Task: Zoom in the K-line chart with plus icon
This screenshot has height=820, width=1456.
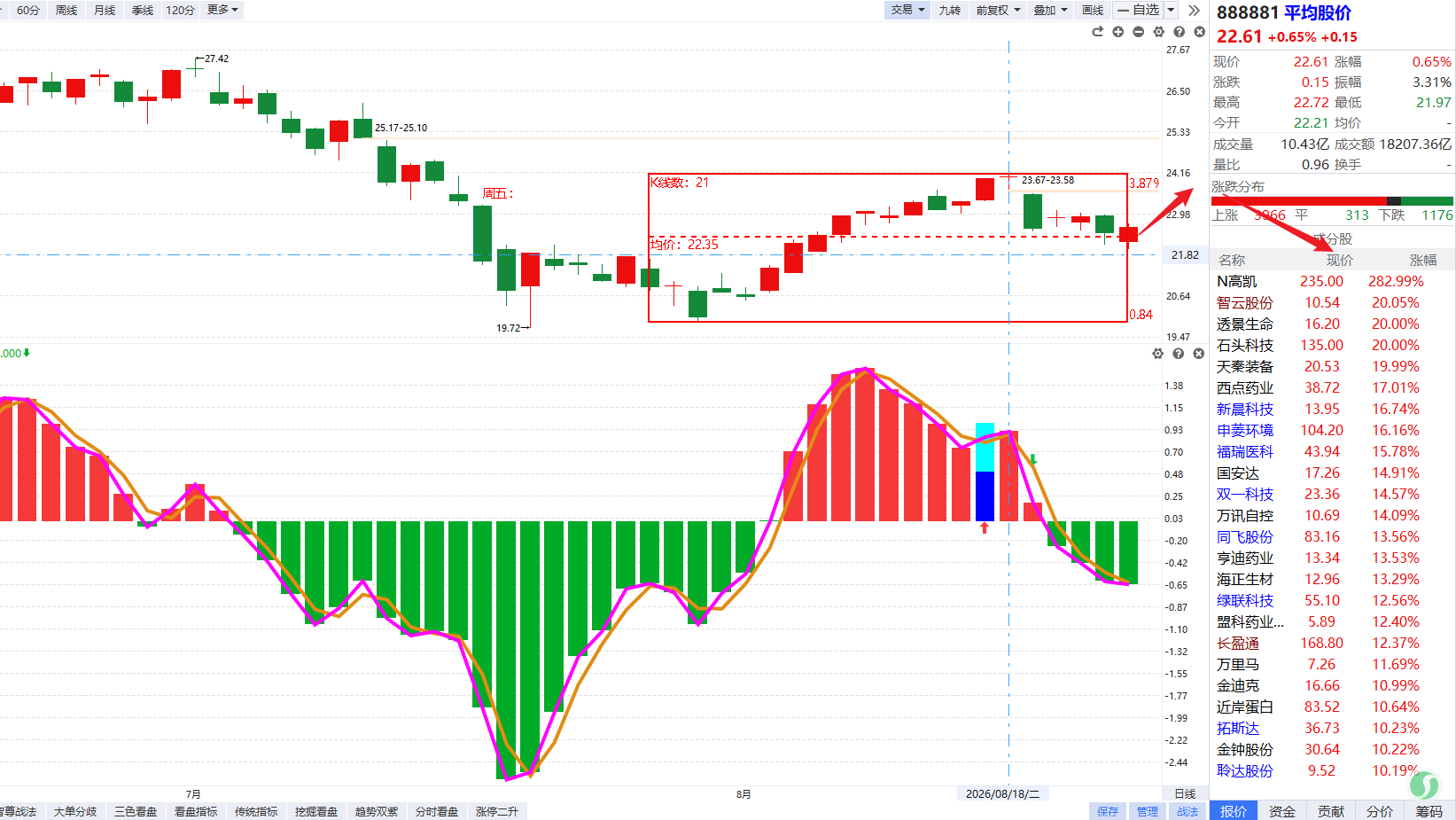Action: 1117,32
